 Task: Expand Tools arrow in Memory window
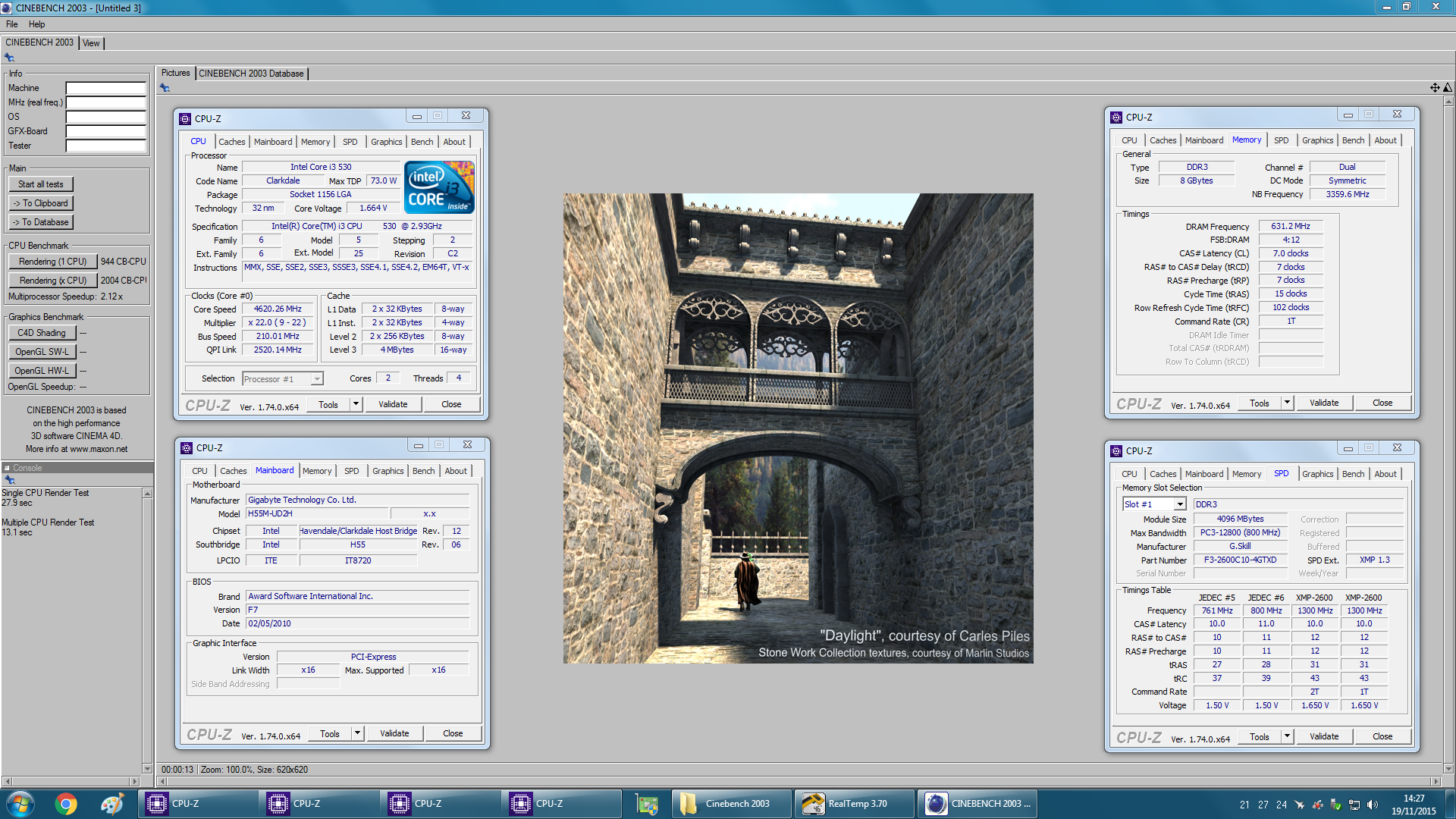pos(1287,403)
